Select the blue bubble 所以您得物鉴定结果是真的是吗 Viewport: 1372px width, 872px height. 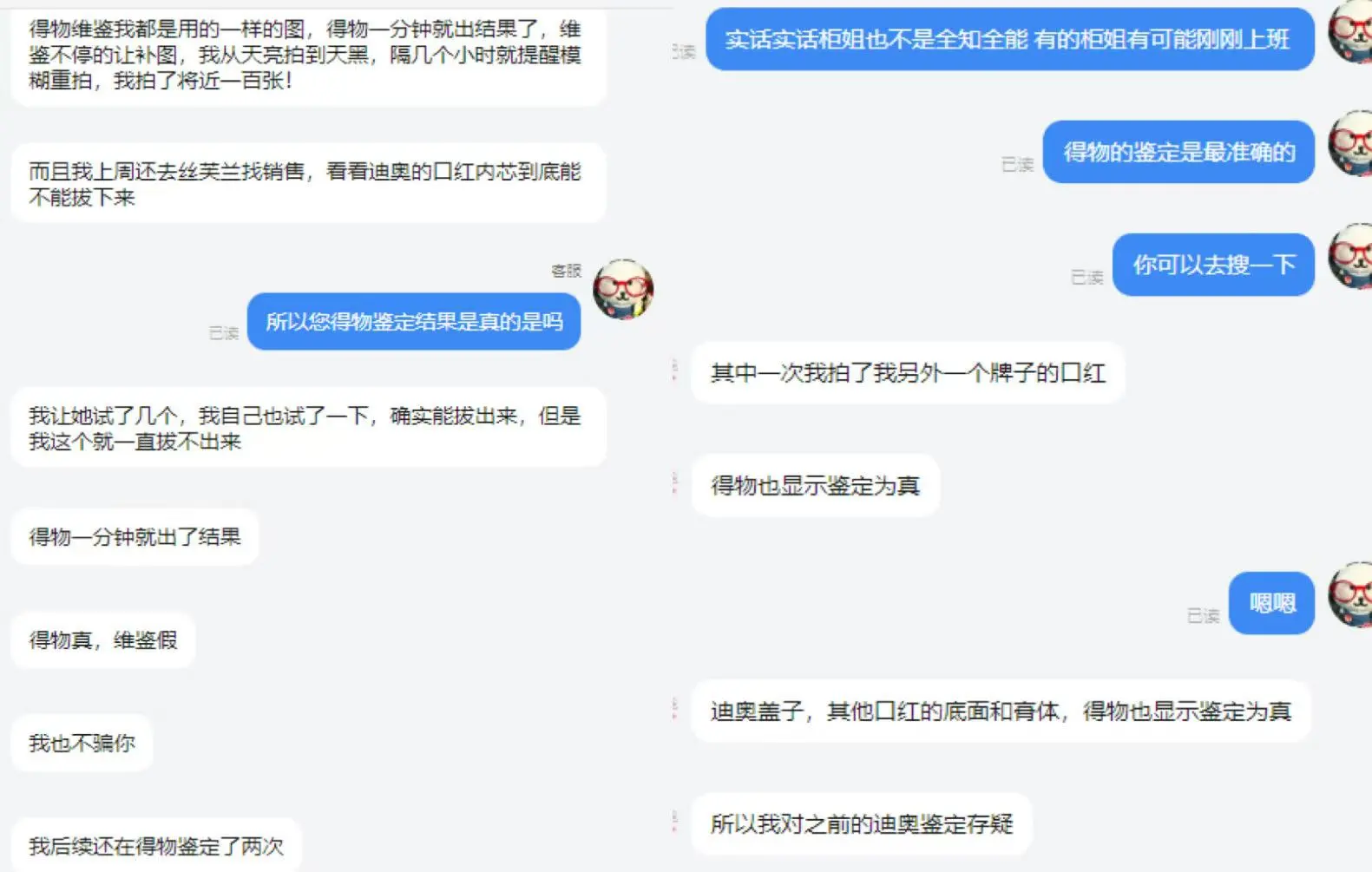pos(414,322)
